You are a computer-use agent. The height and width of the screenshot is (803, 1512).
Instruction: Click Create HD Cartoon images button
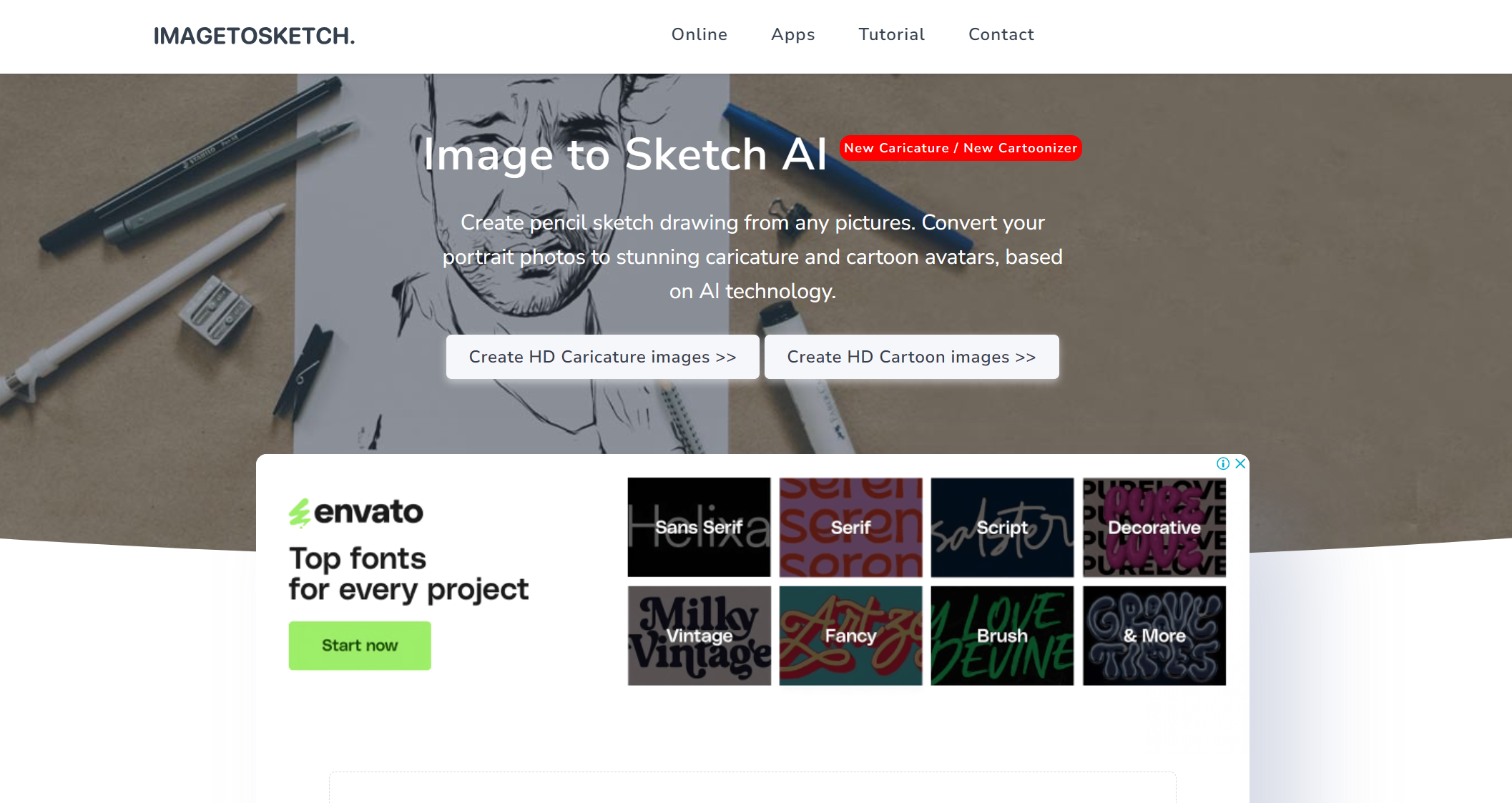(911, 357)
